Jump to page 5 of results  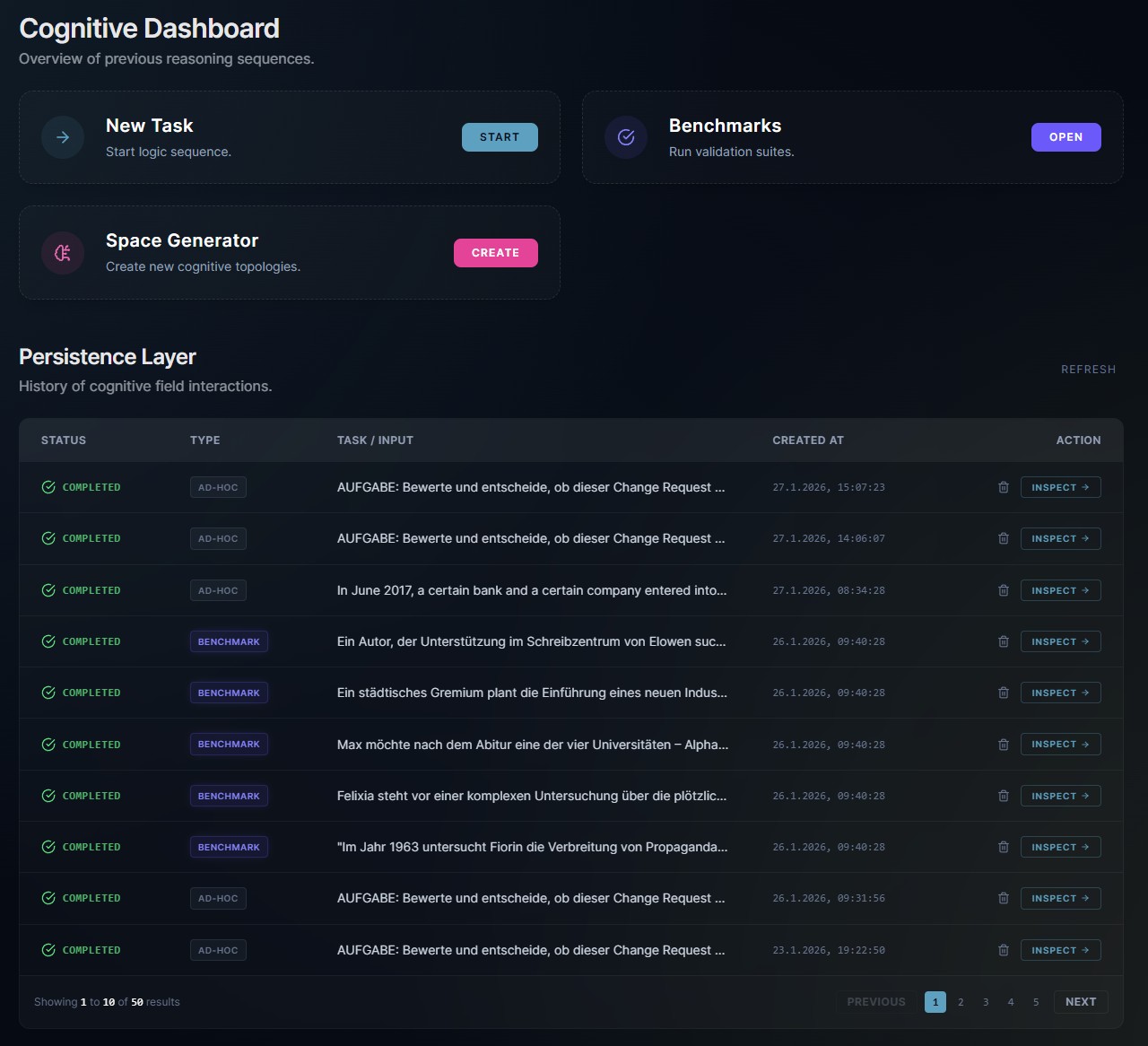click(x=1036, y=1002)
